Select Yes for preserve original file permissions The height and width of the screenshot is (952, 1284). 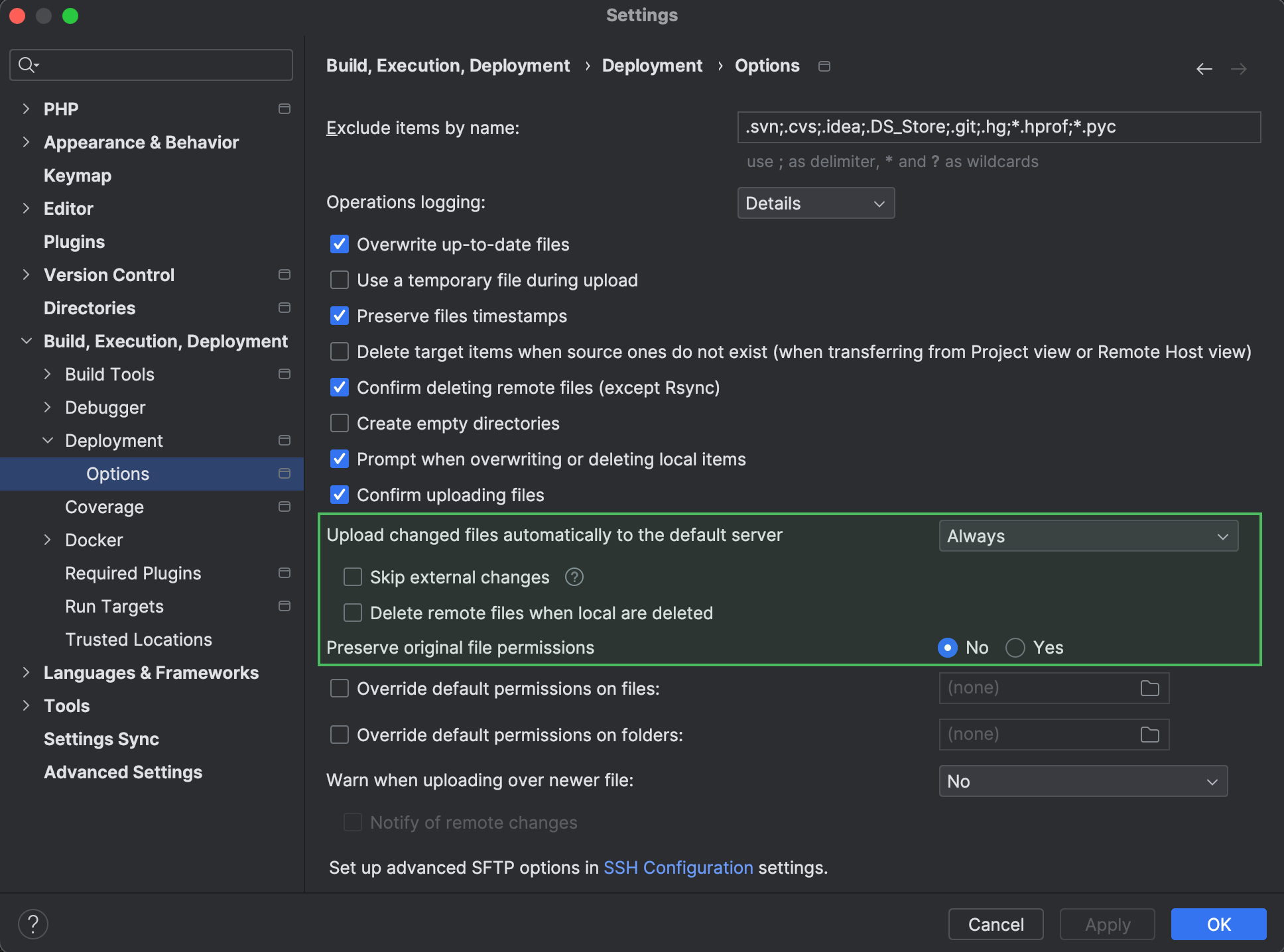pos(1015,648)
